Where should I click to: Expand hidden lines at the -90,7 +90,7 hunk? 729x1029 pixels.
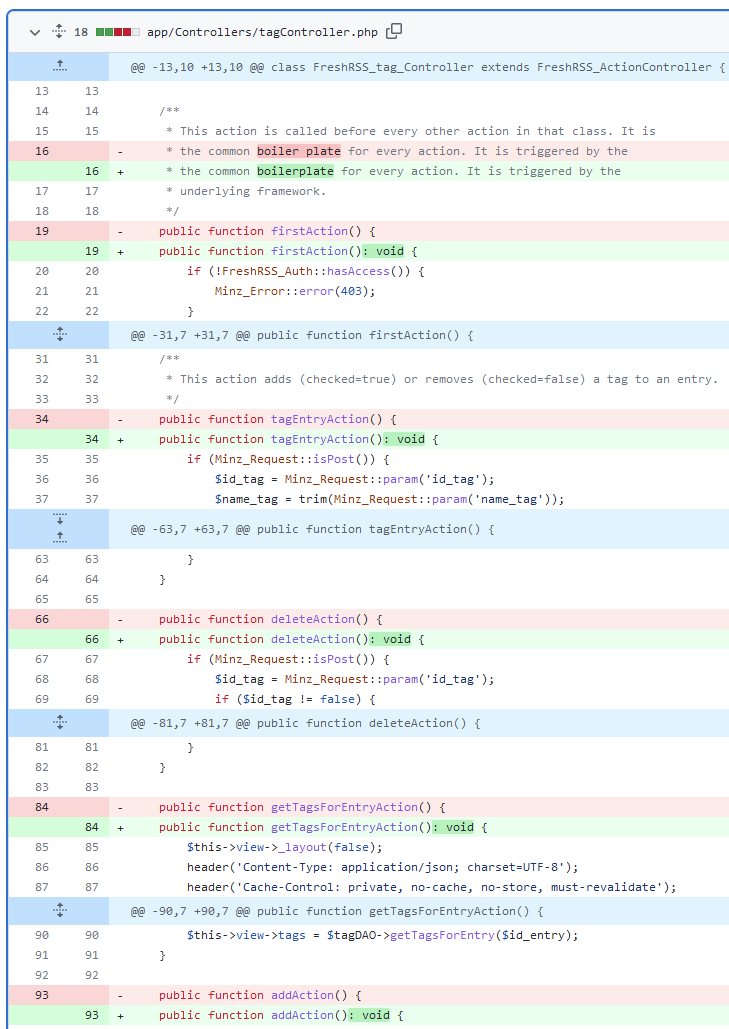click(60, 910)
